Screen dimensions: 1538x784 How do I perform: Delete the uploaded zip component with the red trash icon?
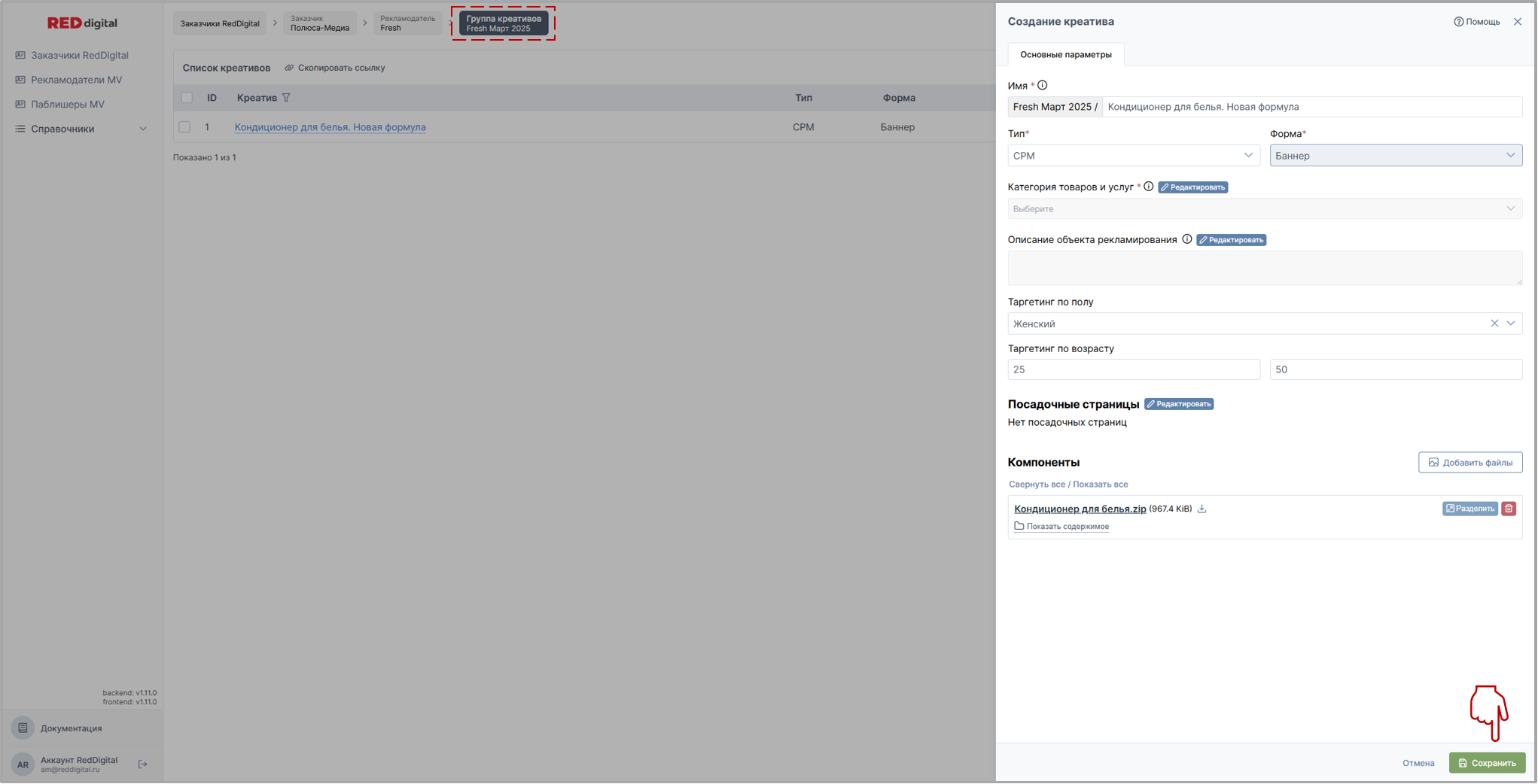1509,509
